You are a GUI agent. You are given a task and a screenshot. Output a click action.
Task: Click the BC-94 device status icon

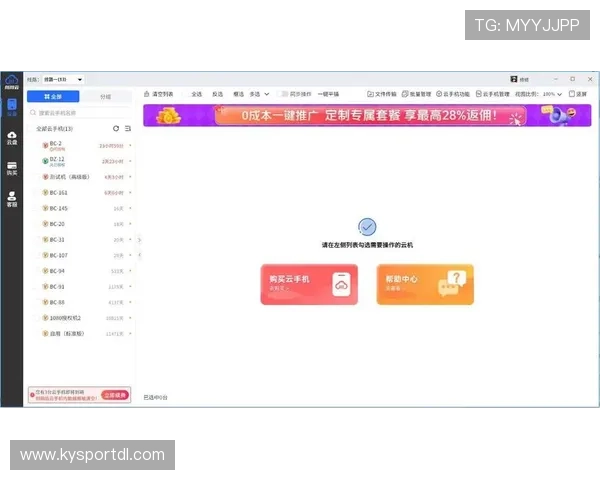click(45, 271)
